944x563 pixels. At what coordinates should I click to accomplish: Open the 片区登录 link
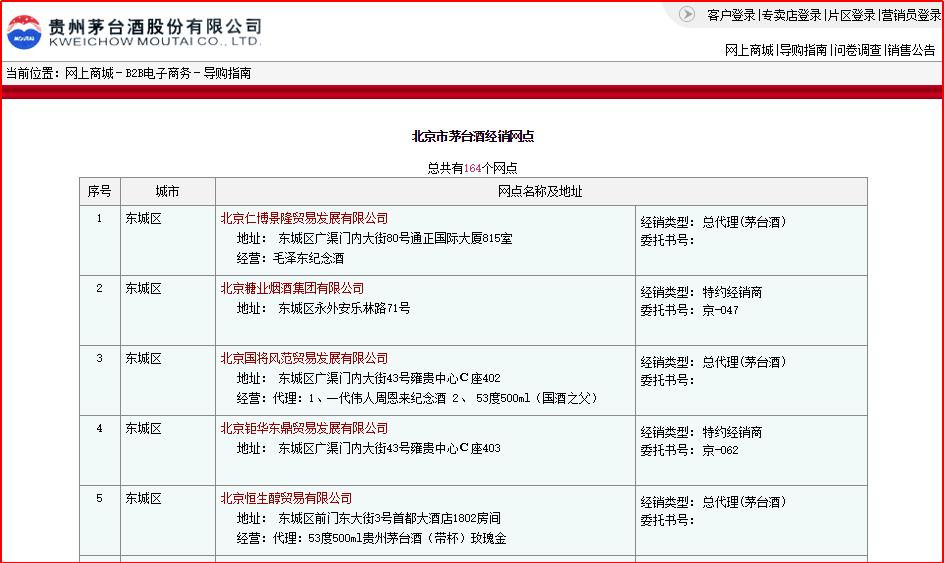point(851,16)
